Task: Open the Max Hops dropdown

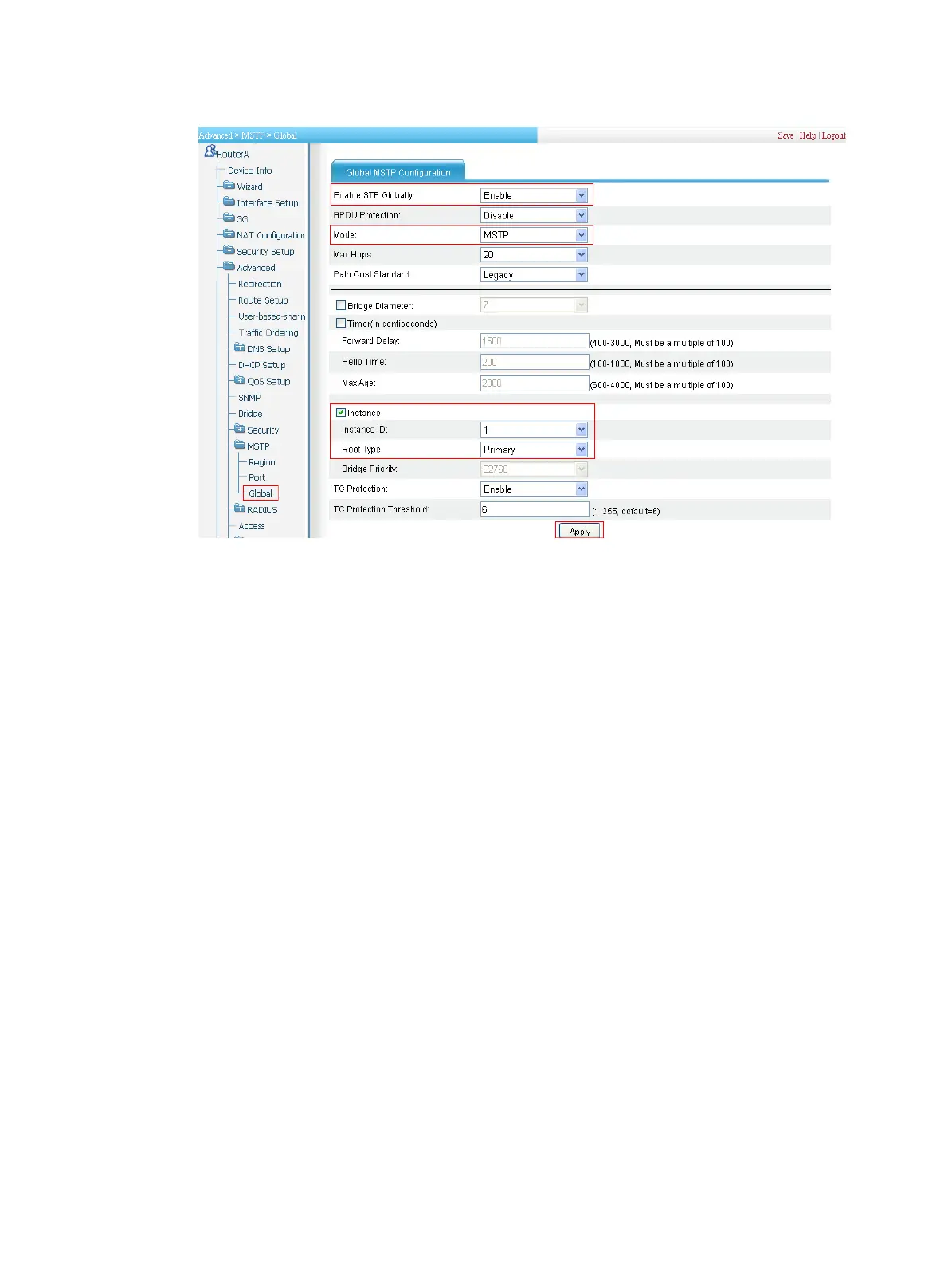Action: point(534,254)
